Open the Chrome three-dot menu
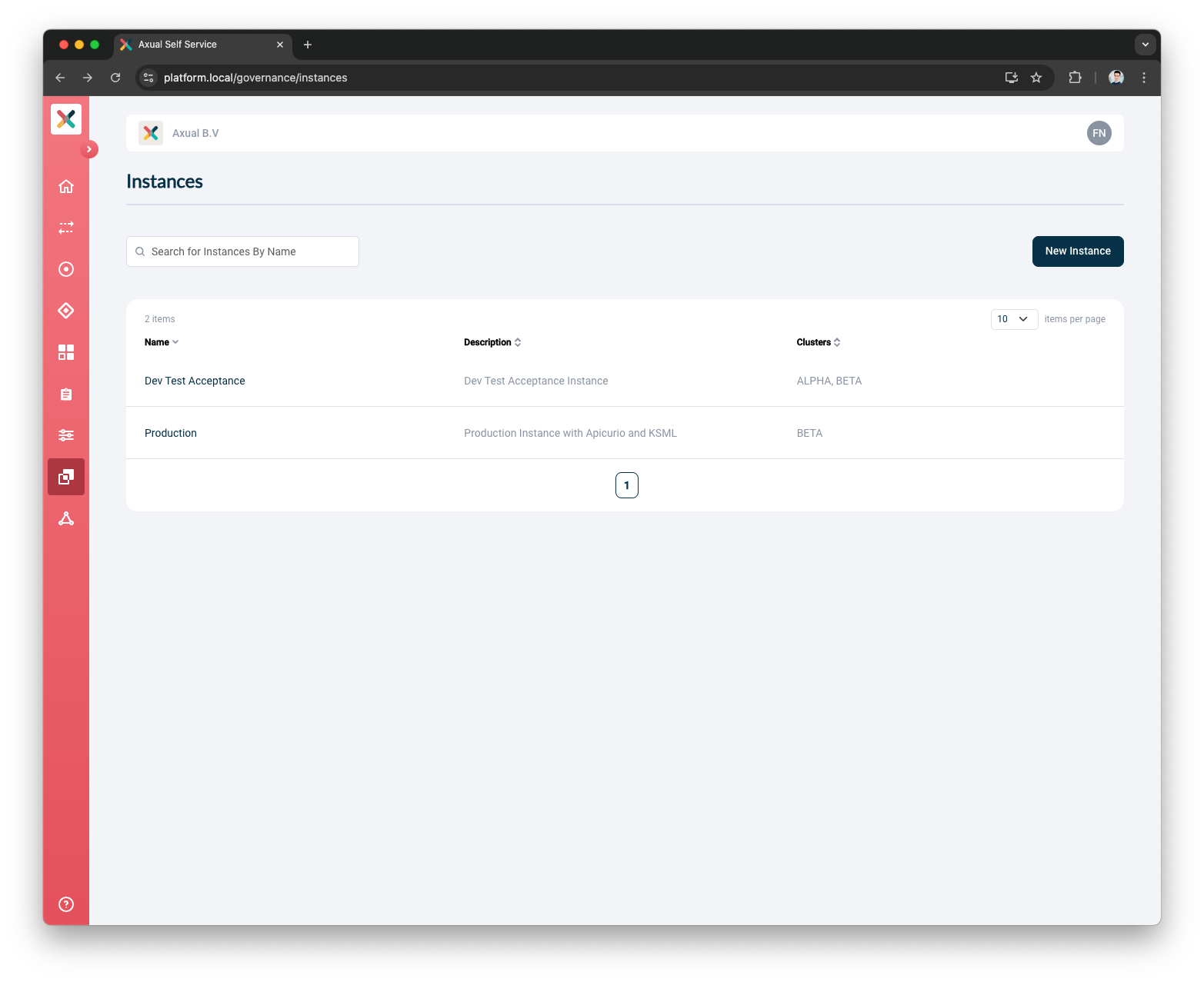The image size is (1204, 982). (x=1144, y=78)
